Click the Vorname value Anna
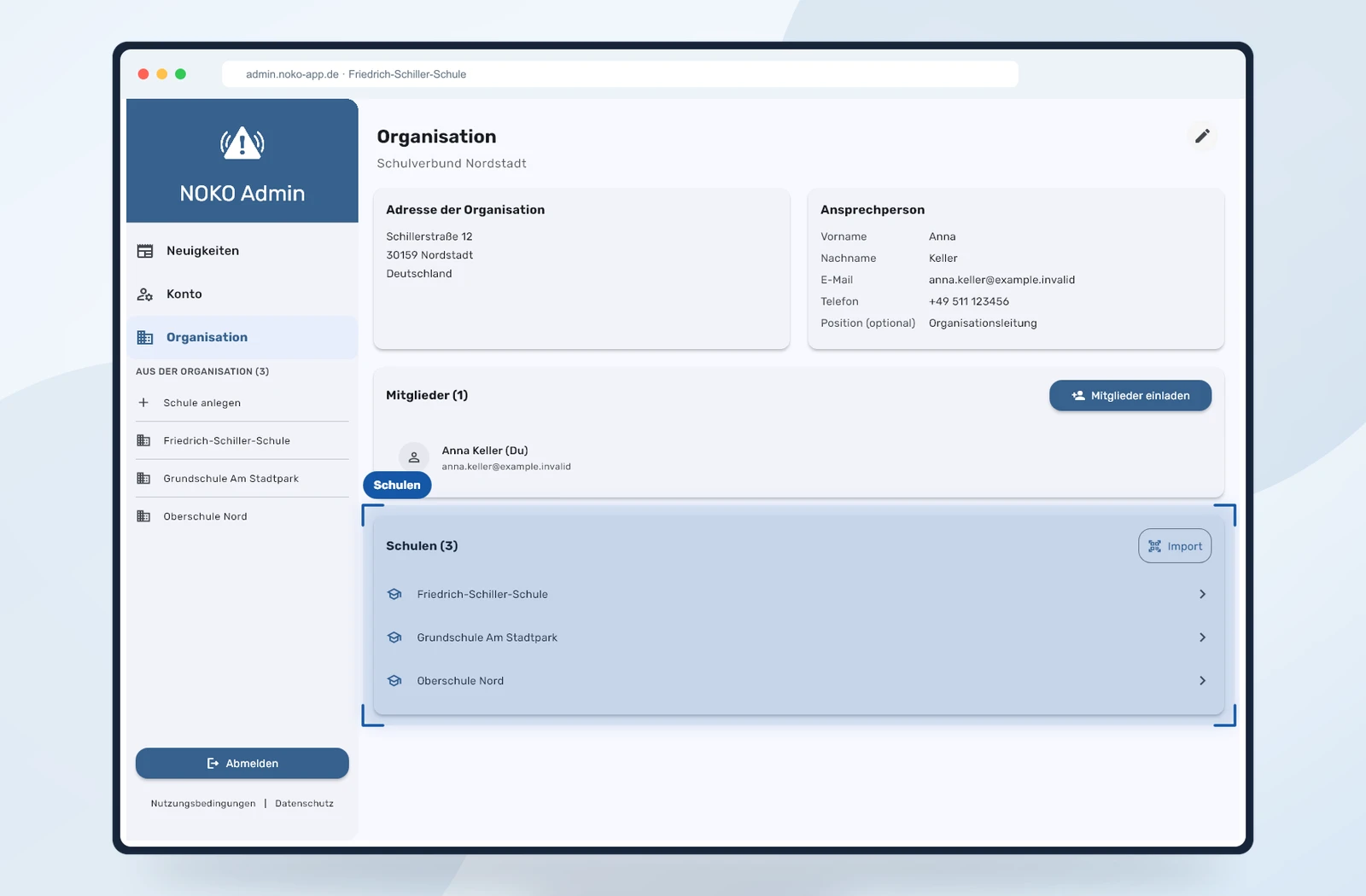 point(943,236)
